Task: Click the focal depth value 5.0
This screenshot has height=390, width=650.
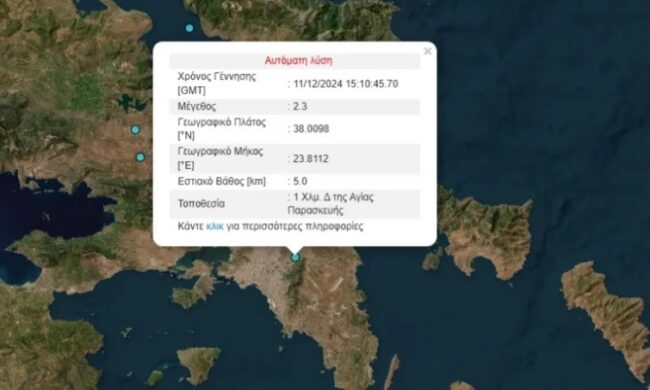Action: 300,181
